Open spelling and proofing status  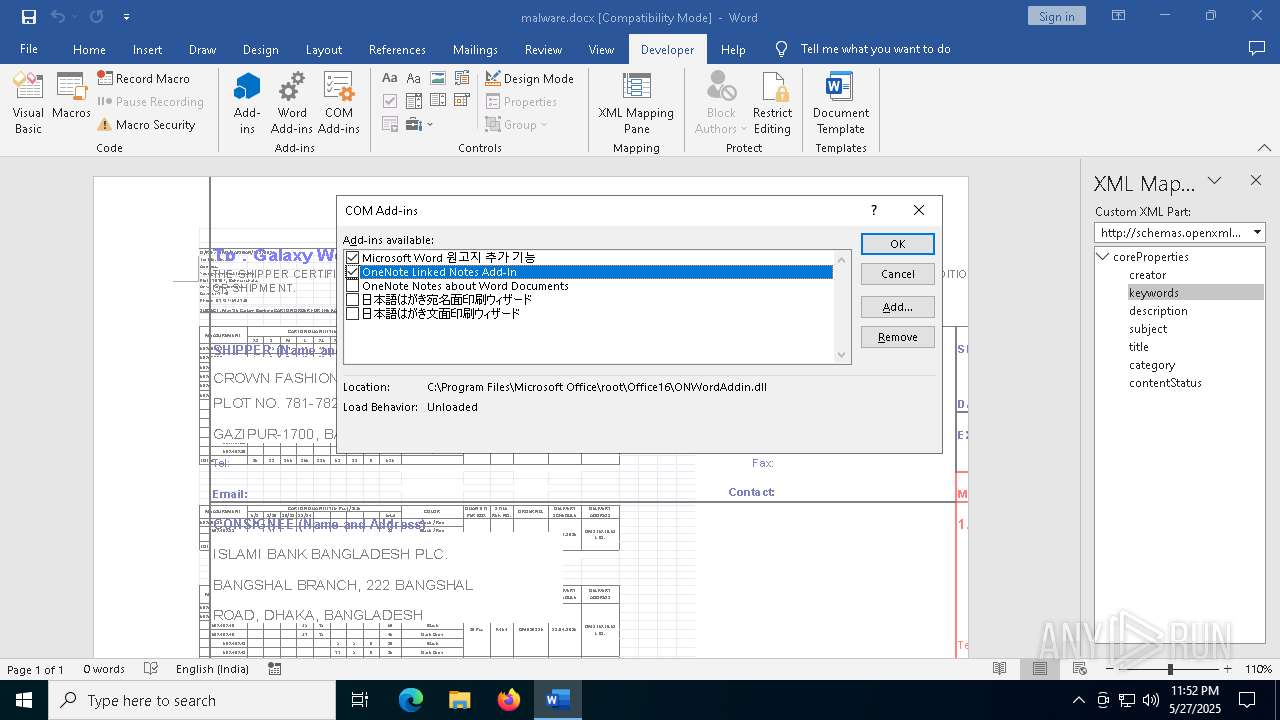[x=151, y=669]
